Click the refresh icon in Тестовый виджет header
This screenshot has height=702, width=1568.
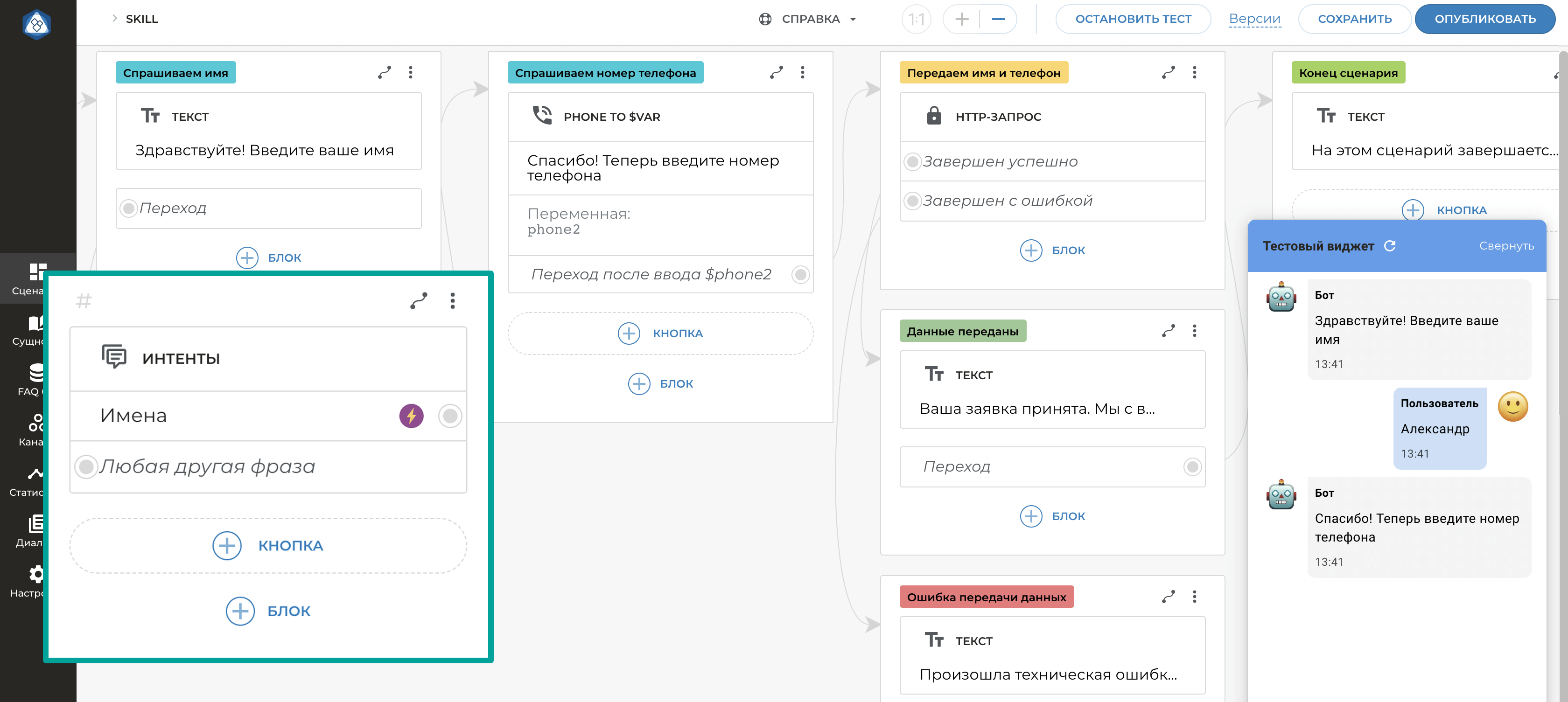(x=1390, y=246)
